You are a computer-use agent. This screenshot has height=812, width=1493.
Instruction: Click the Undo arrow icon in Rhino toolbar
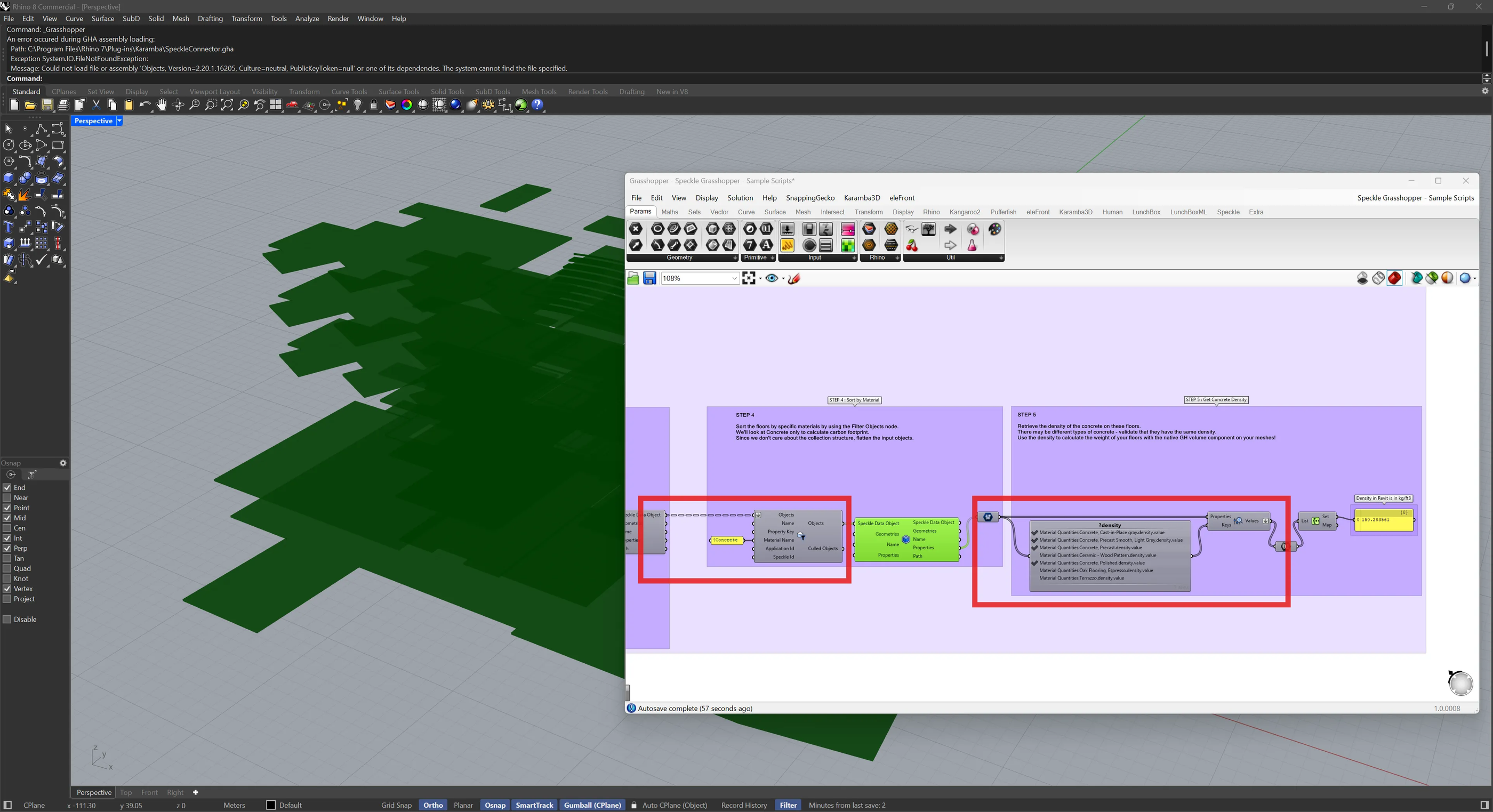coord(146,105)
